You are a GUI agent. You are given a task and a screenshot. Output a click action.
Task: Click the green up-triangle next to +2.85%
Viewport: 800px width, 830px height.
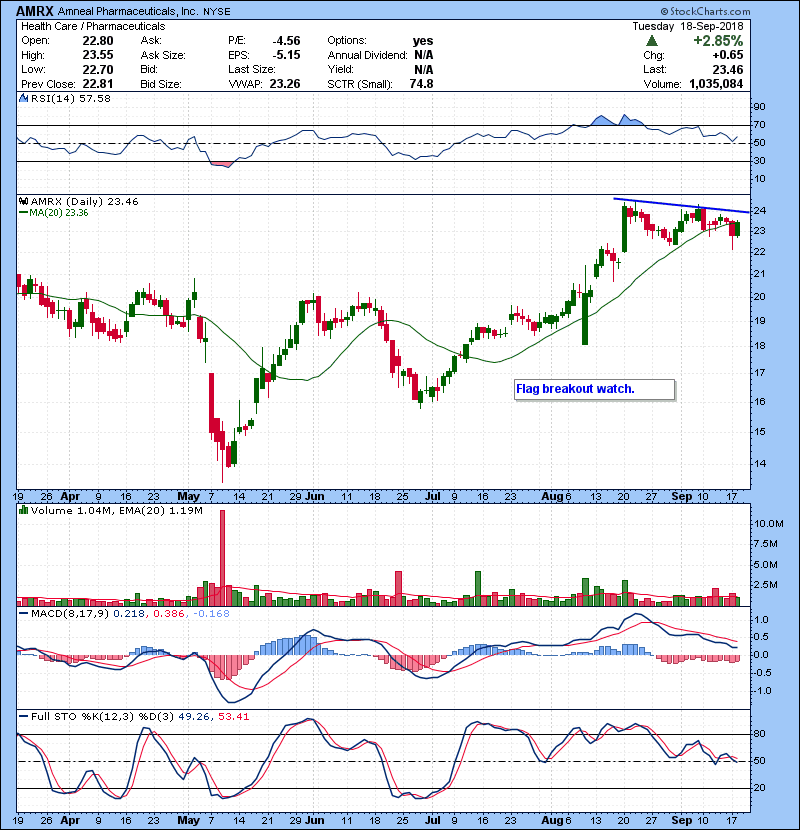(652, 41)
